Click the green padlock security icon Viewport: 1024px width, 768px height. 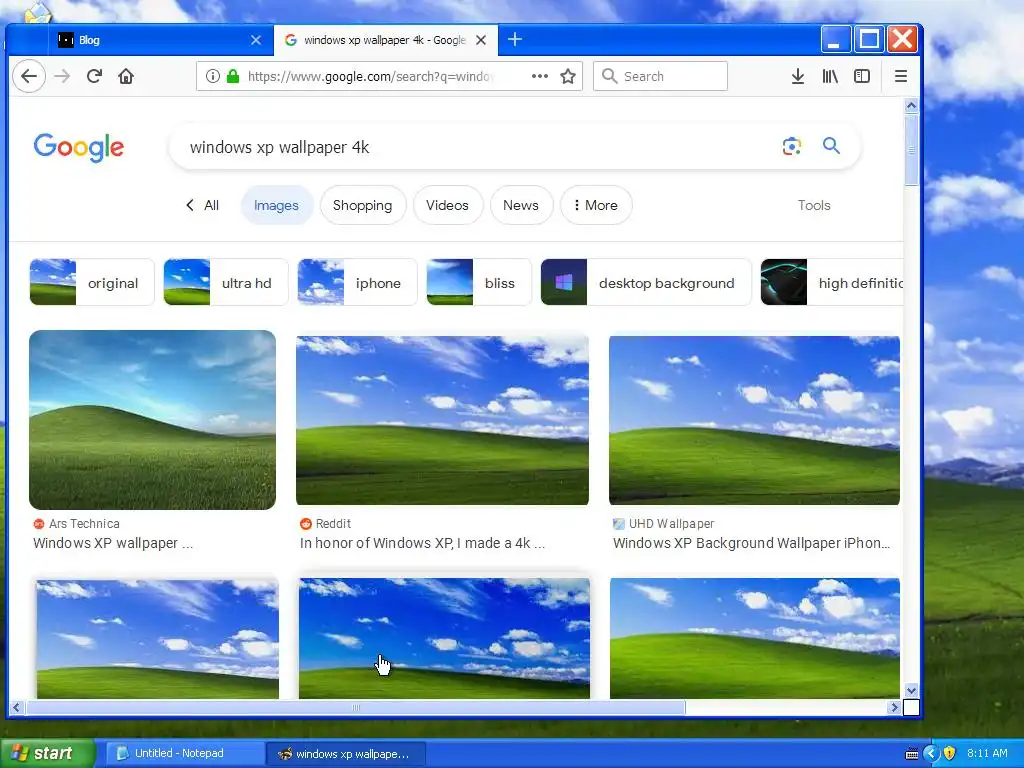pyautogui.click(x=233, y=76)
